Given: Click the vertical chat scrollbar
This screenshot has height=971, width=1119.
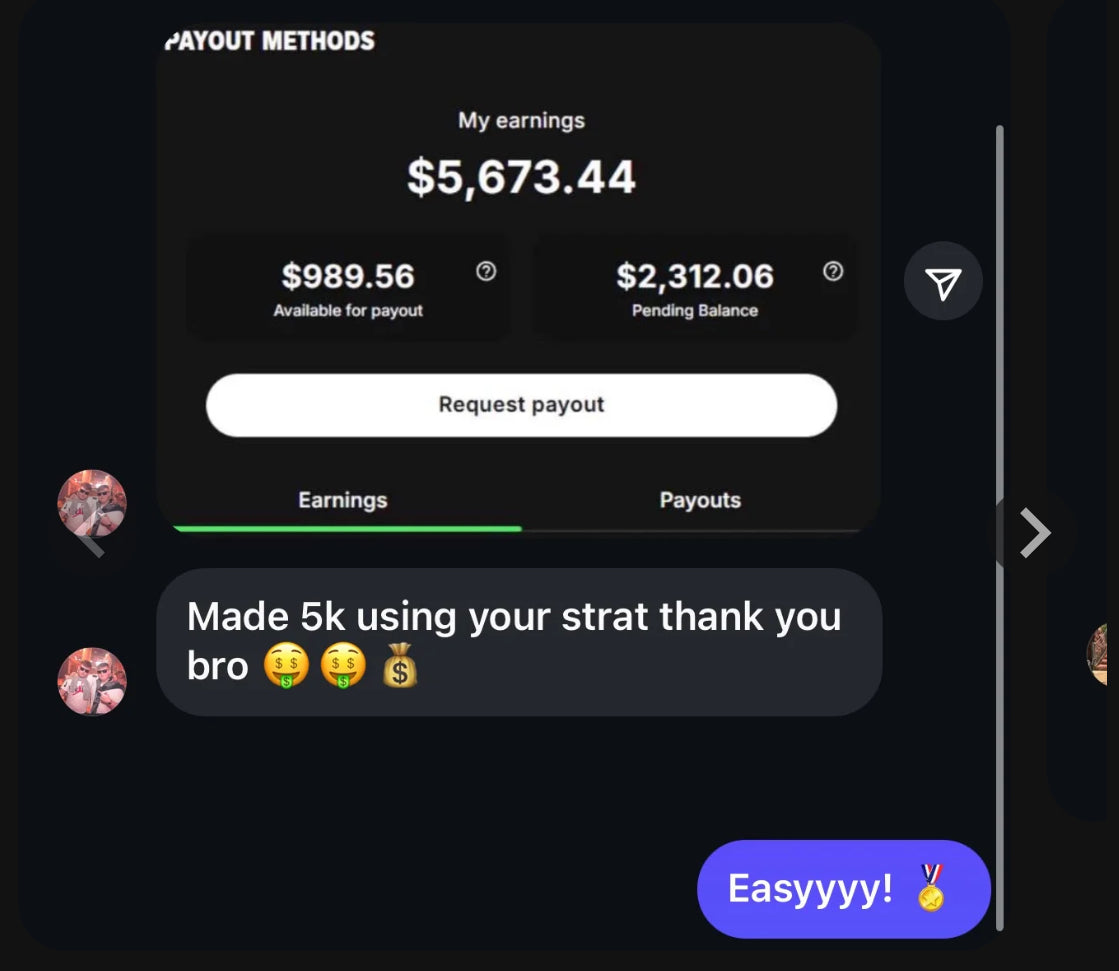Looking at the screenshot, I should [999, 528].
